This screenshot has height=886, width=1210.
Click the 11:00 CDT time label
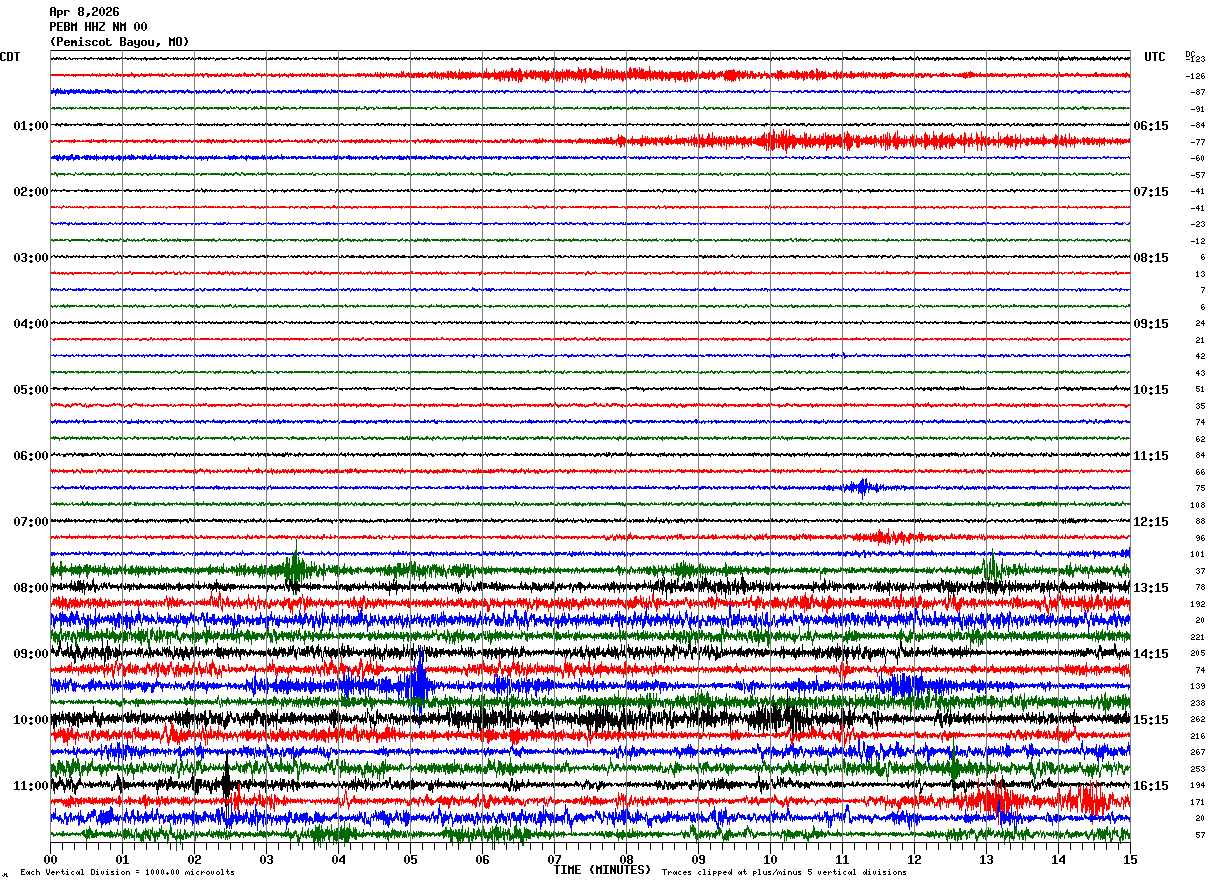click(x=31, y=786)
